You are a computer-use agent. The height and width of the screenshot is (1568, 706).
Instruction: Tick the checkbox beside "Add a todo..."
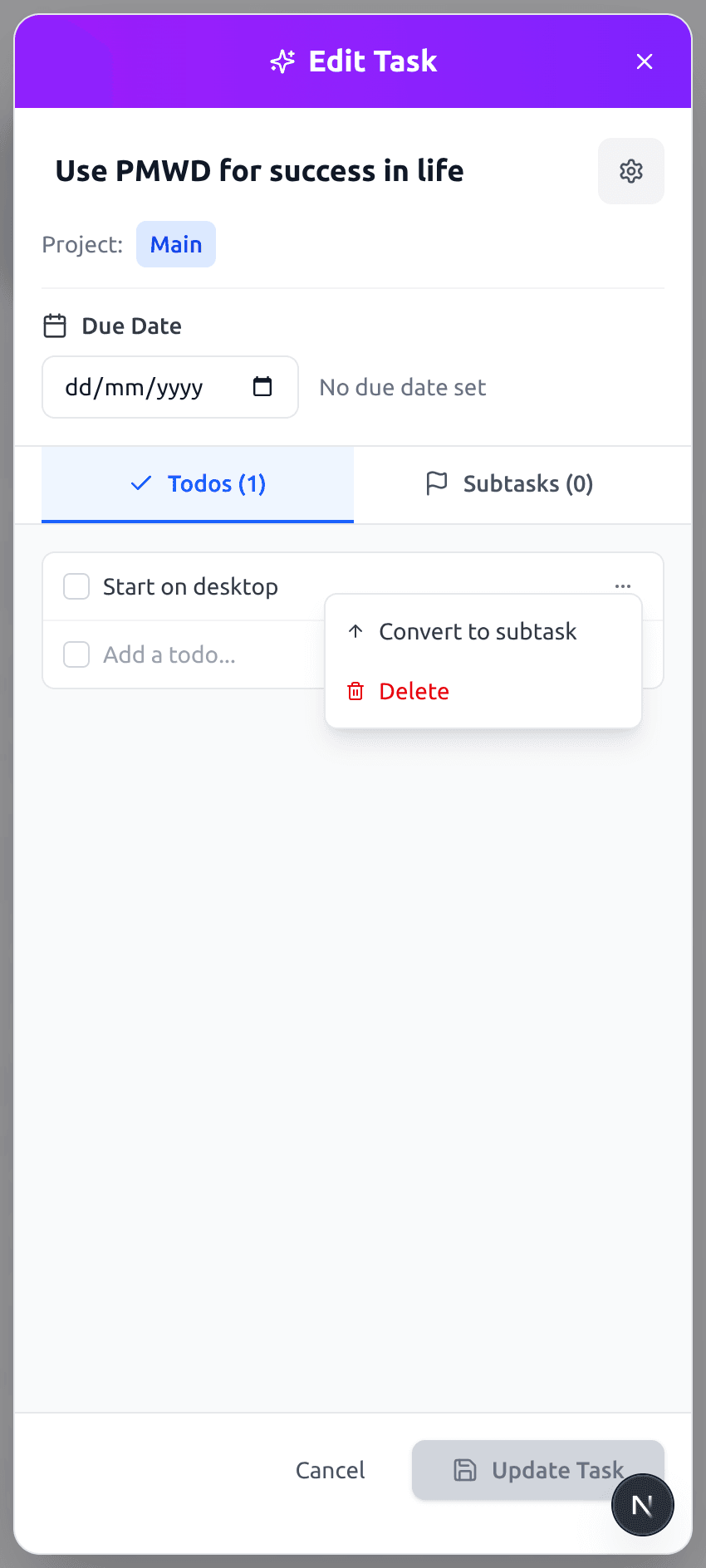(x=76, y=654)
